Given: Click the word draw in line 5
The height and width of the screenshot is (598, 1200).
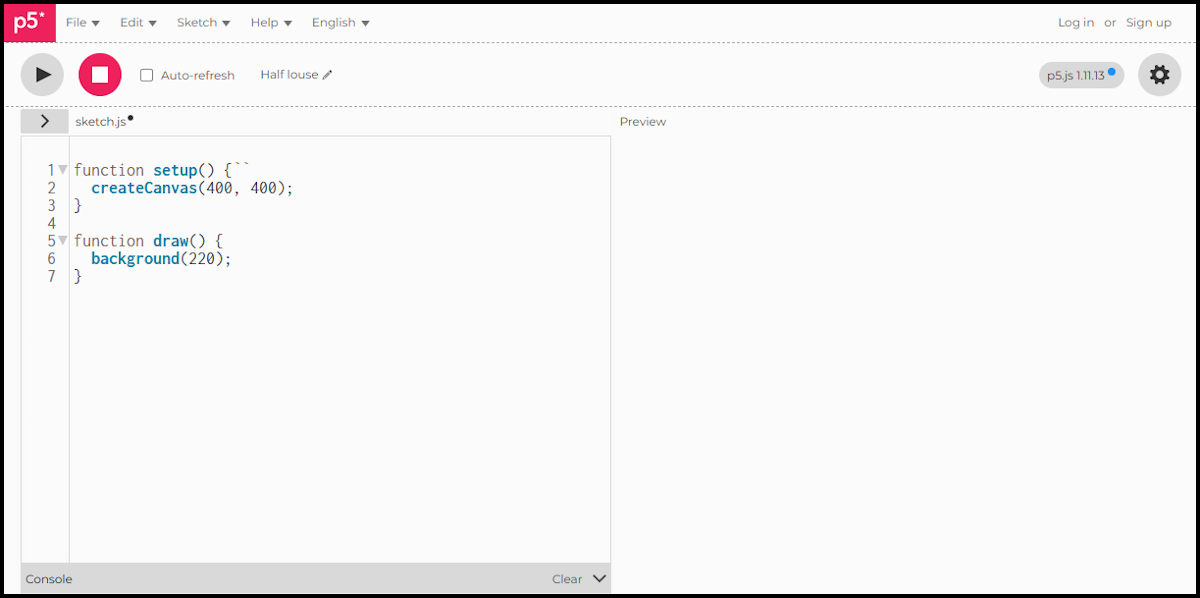Looking at the screenshot, I should (170, 241).
